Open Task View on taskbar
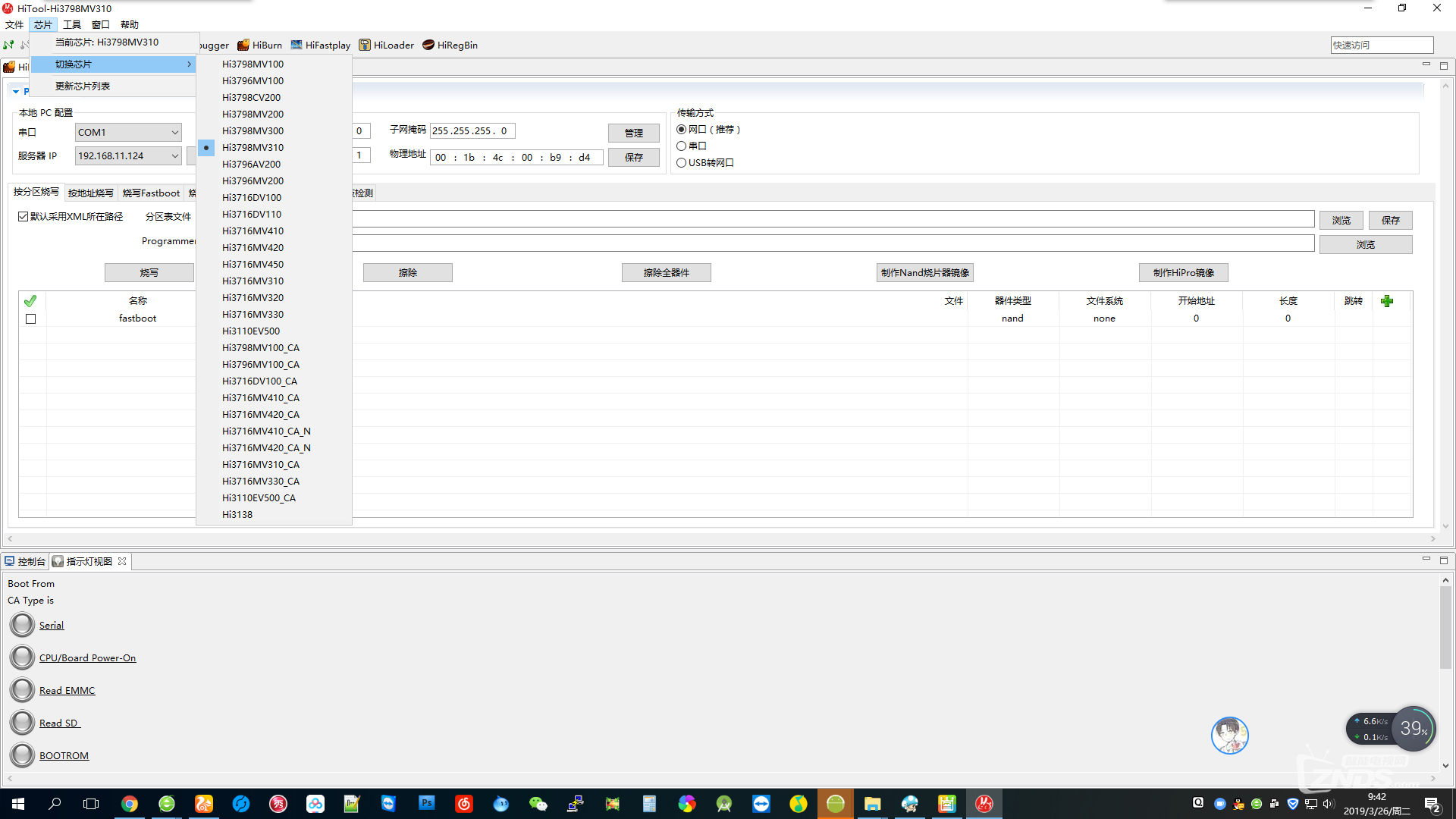The image size is (1456, 819). [91, 804]
